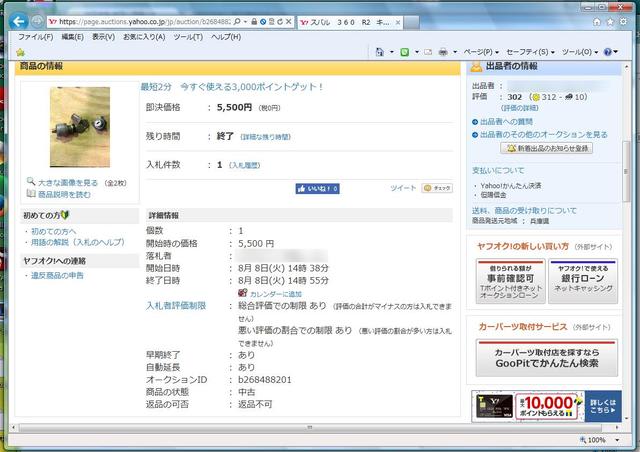Click the green RSS feeds icon

403,52
